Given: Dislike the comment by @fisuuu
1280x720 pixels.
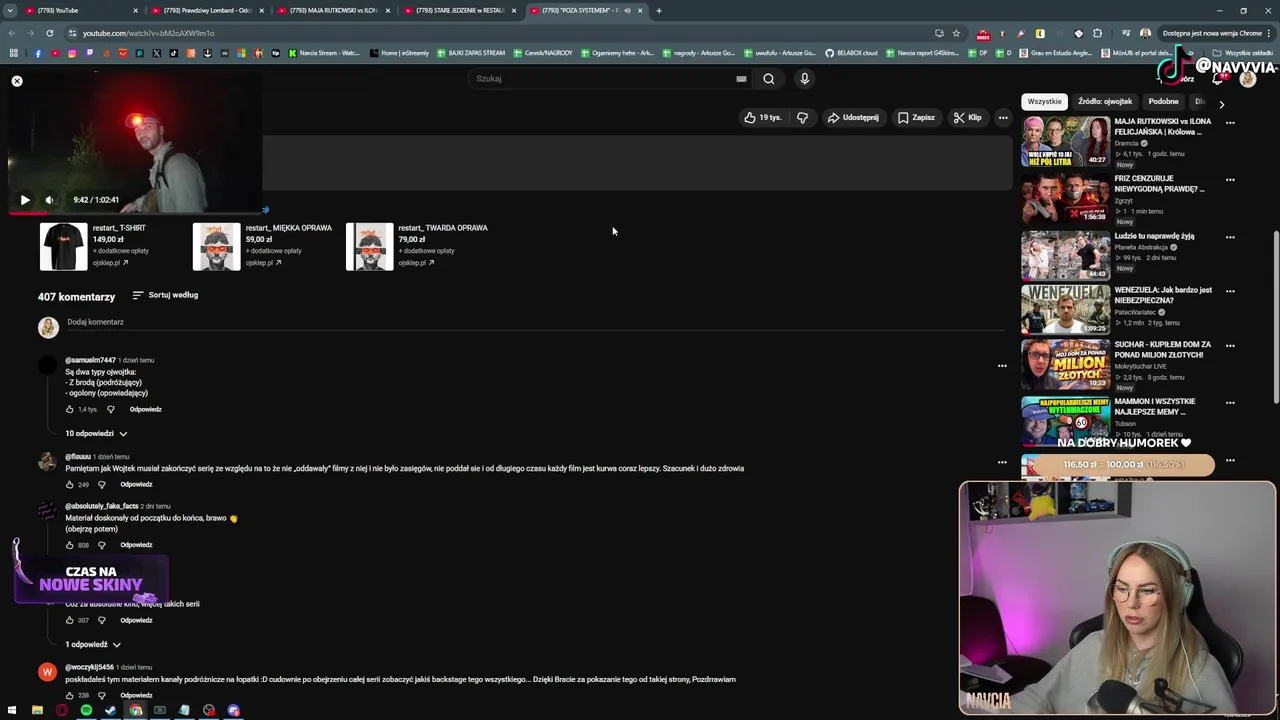Looking at the screenshot, I should 101,484.
